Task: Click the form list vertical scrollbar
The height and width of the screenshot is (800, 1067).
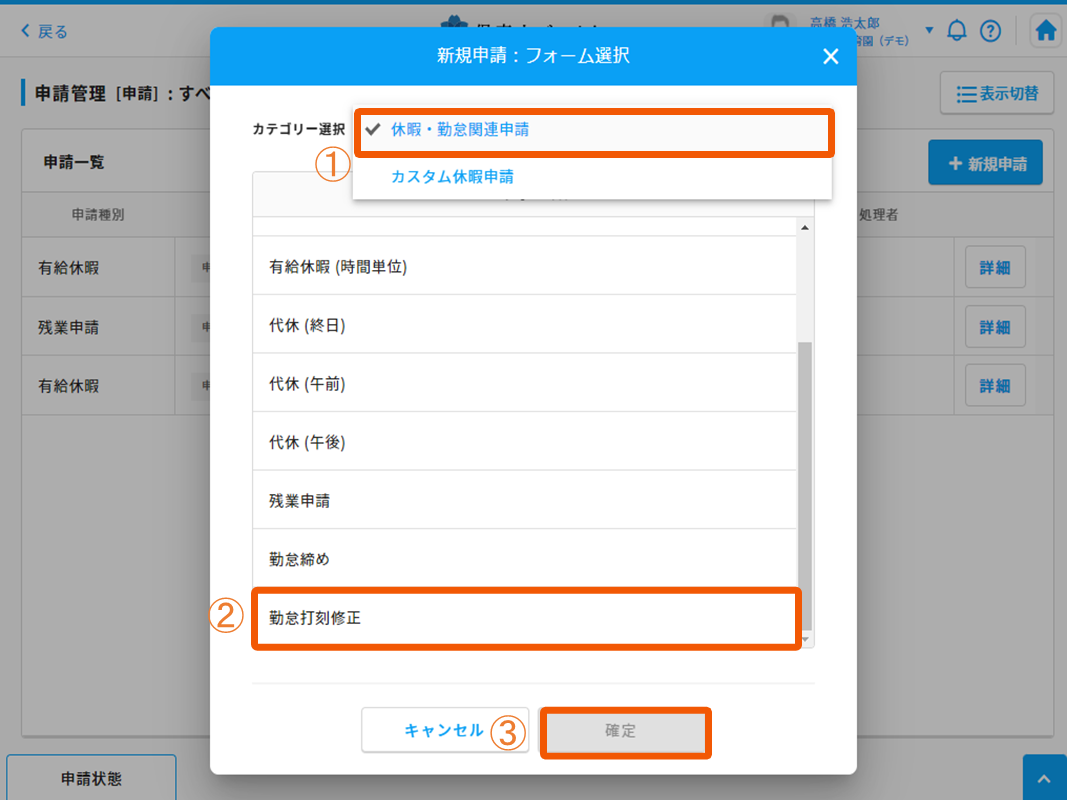Action: [805, 480]
